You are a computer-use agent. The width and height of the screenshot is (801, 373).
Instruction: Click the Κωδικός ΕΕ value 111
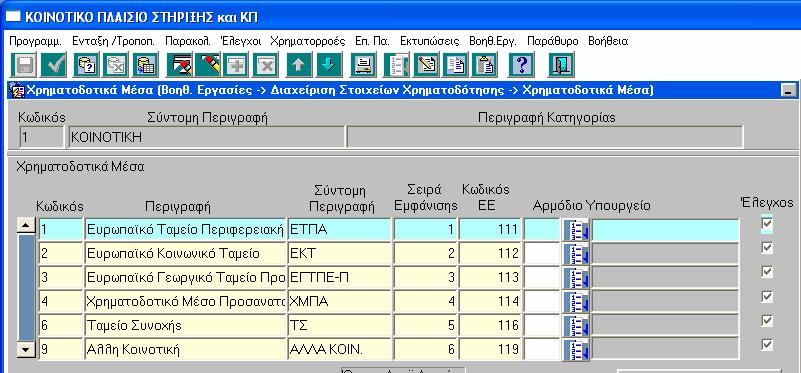coord(490,230)
